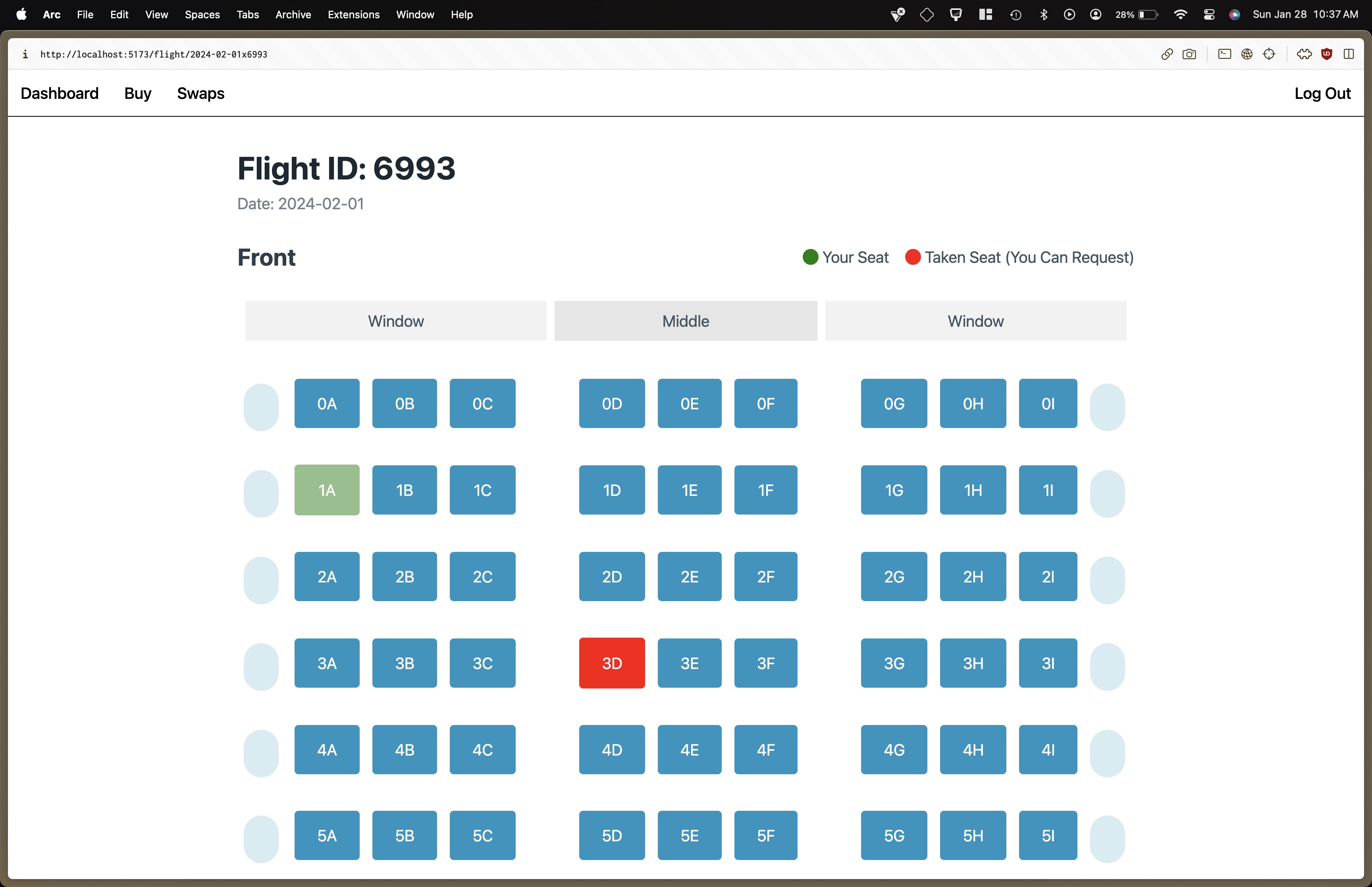Viewport: 1372px width, 887px height.
Task: Select your current seat 1A
Action: [326, 490]
